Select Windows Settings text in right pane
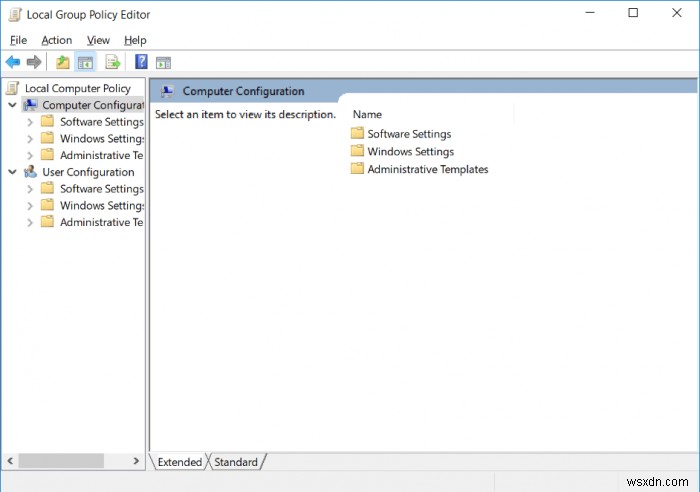This screenshot has width=700, height=492. coord(411,151)
